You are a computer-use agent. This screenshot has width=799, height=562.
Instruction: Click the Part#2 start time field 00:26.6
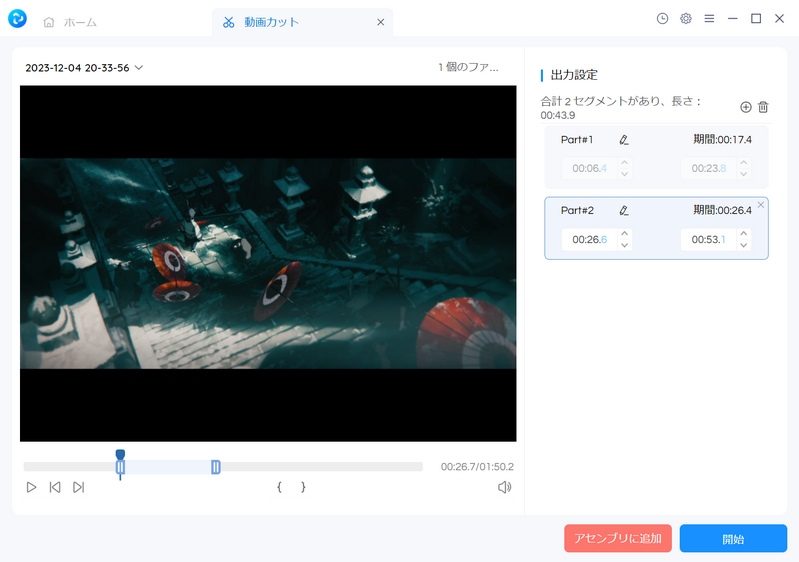click(590, 239)
